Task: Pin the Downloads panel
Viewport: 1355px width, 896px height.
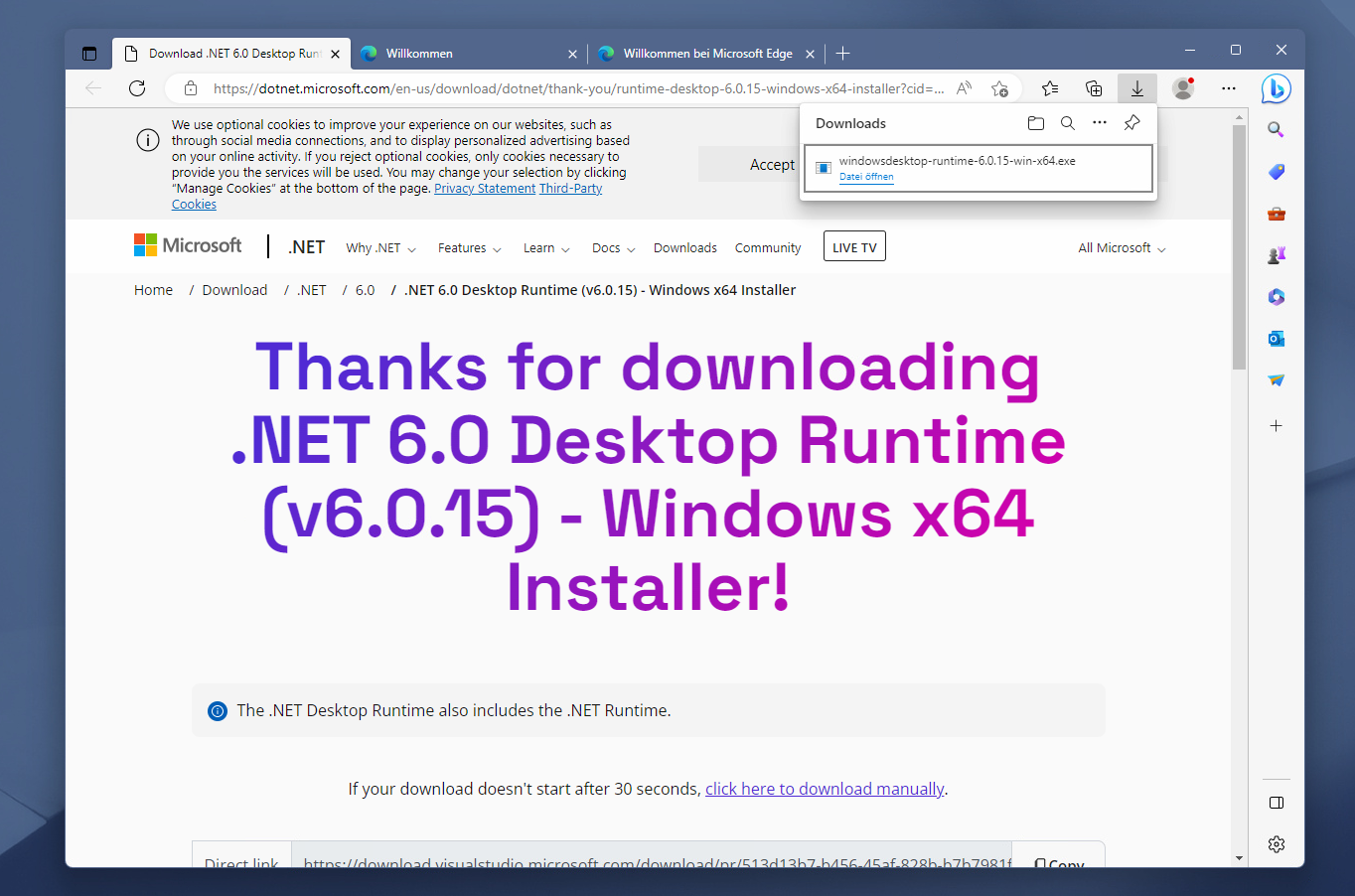Action: pos(1131,123)
